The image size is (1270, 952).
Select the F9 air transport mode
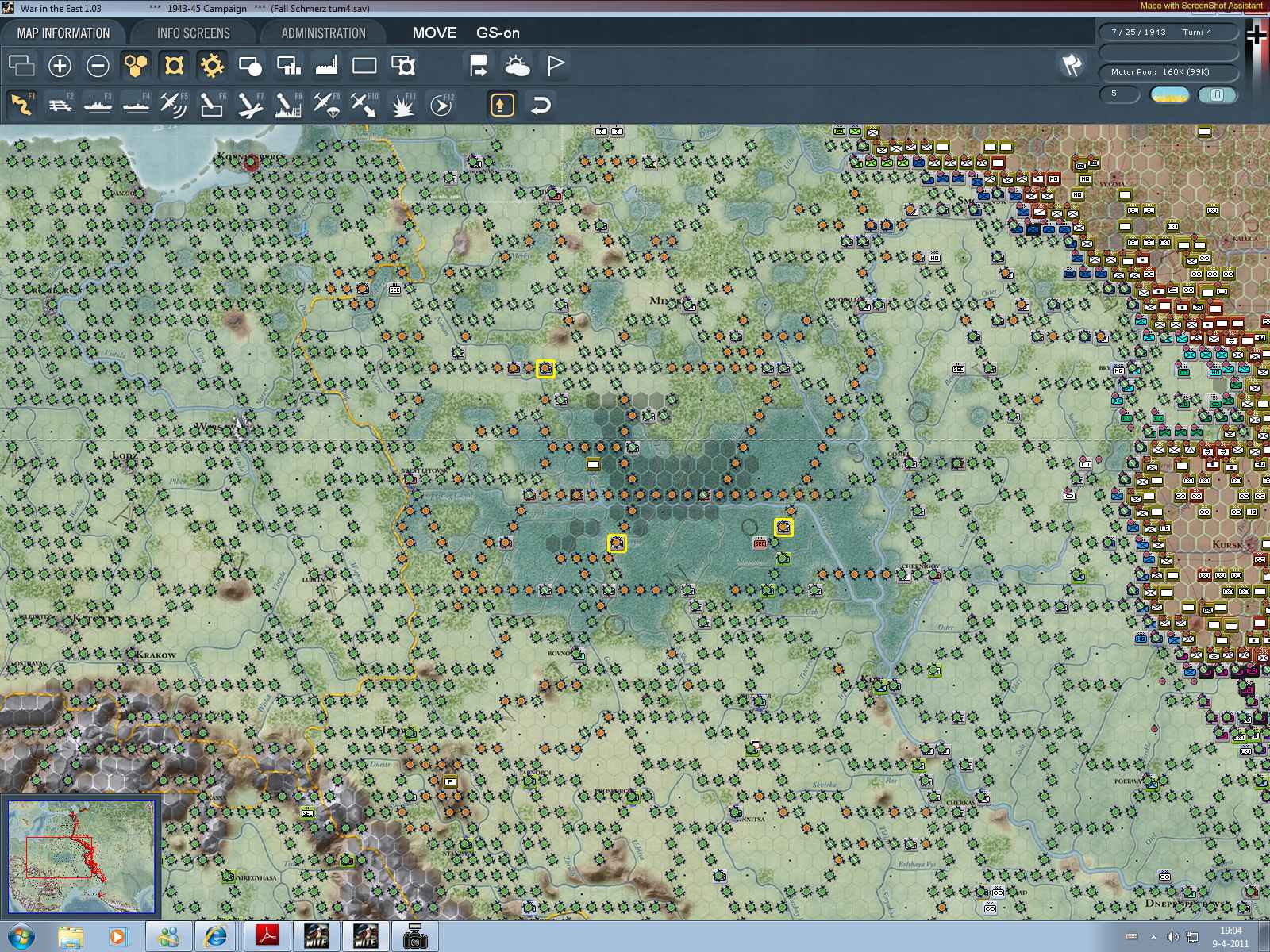click(x=326, y=105)
